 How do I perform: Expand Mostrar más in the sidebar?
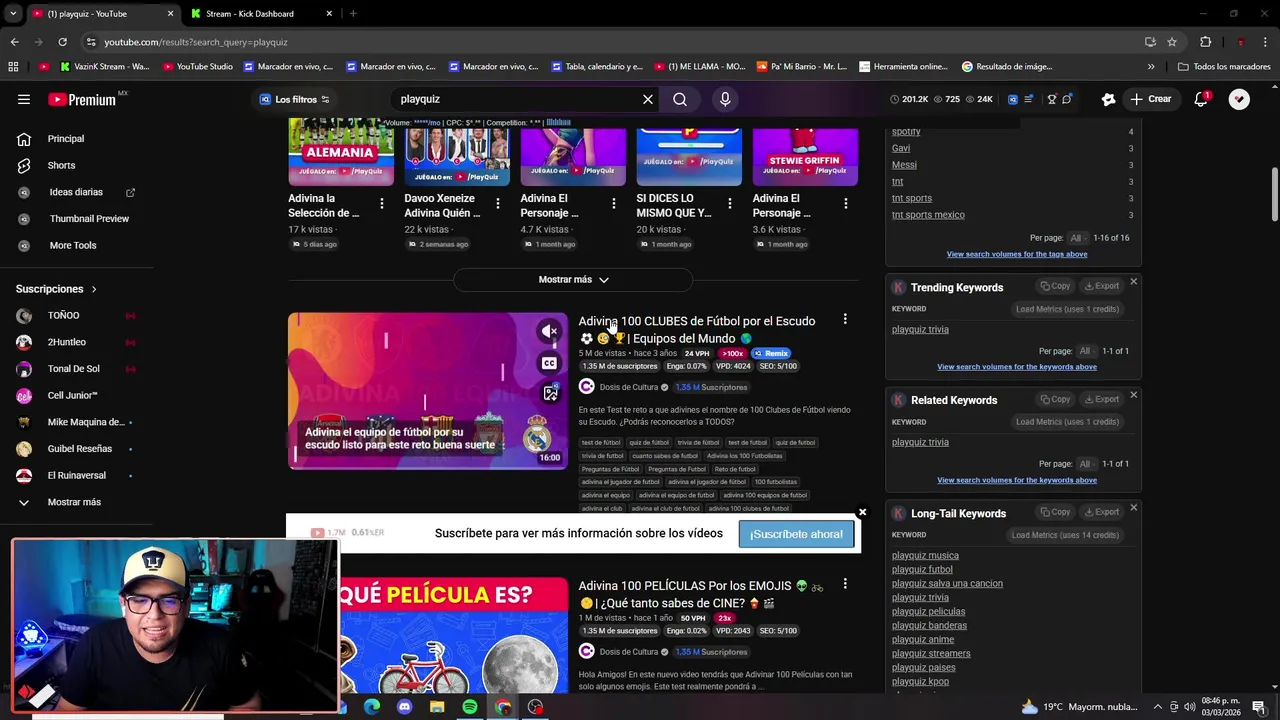74,502
